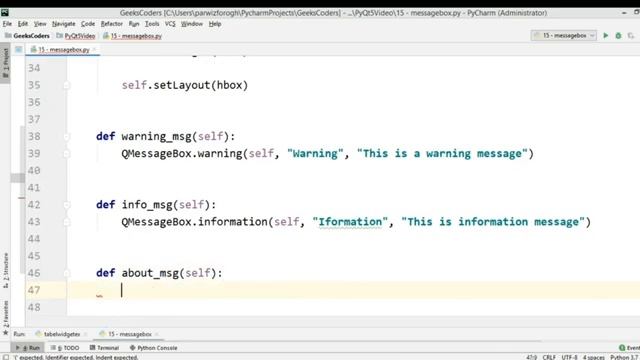Click the "This is a warning message" string
Screen dimensions: 640x360
[x=442, y=153]
